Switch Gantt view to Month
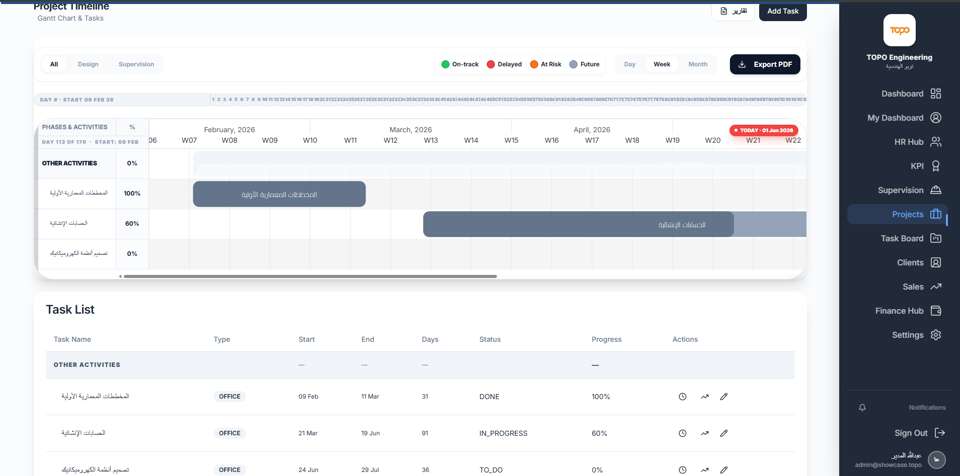Image resolution: width=960 pixels, height=476 pixels. click(x=698, y=64)
